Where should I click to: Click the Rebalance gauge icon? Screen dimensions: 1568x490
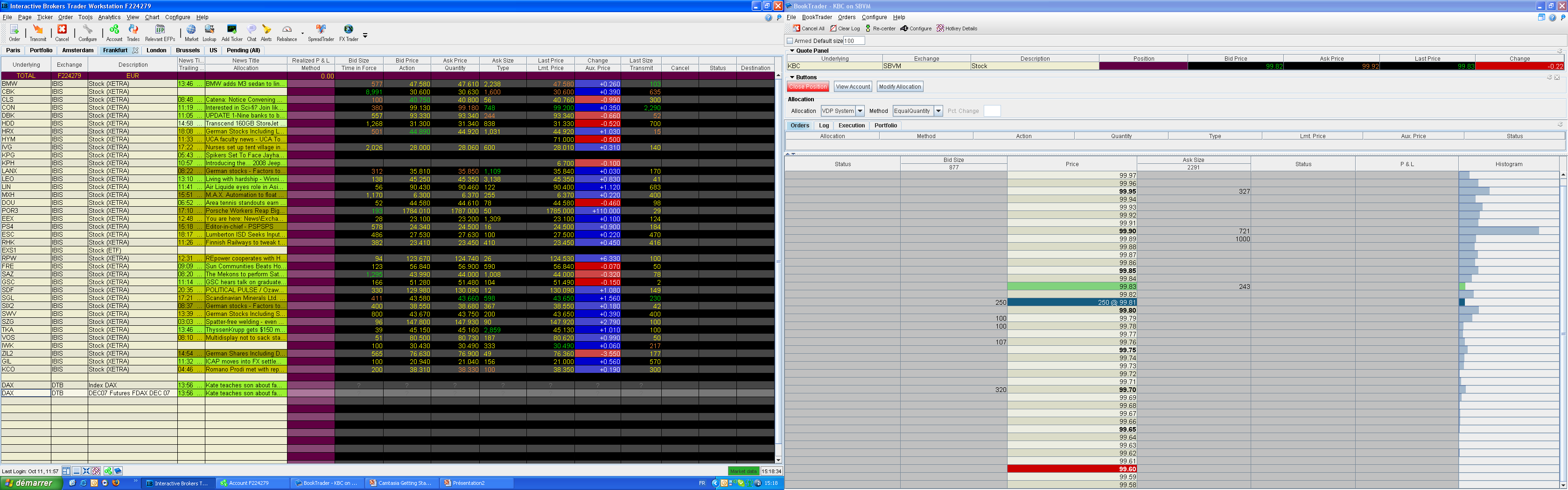click(287, 33)
